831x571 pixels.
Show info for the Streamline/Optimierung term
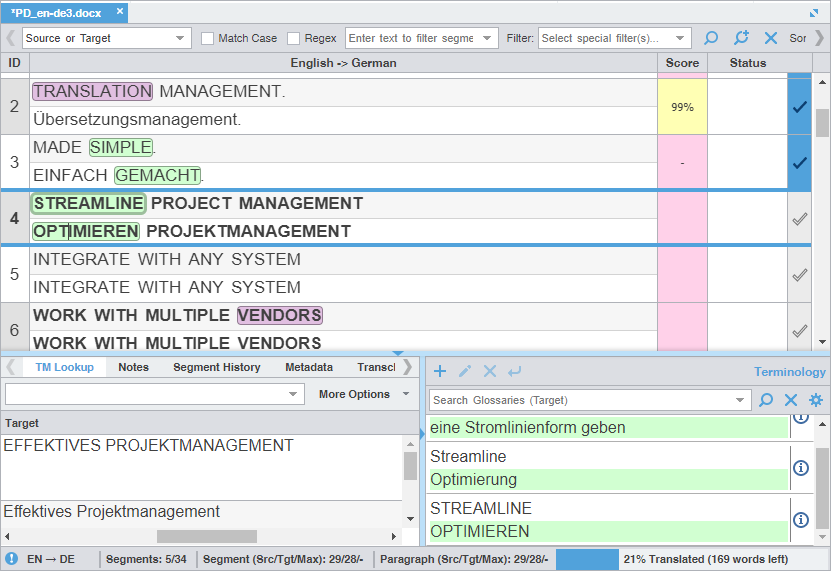[800, 468]
